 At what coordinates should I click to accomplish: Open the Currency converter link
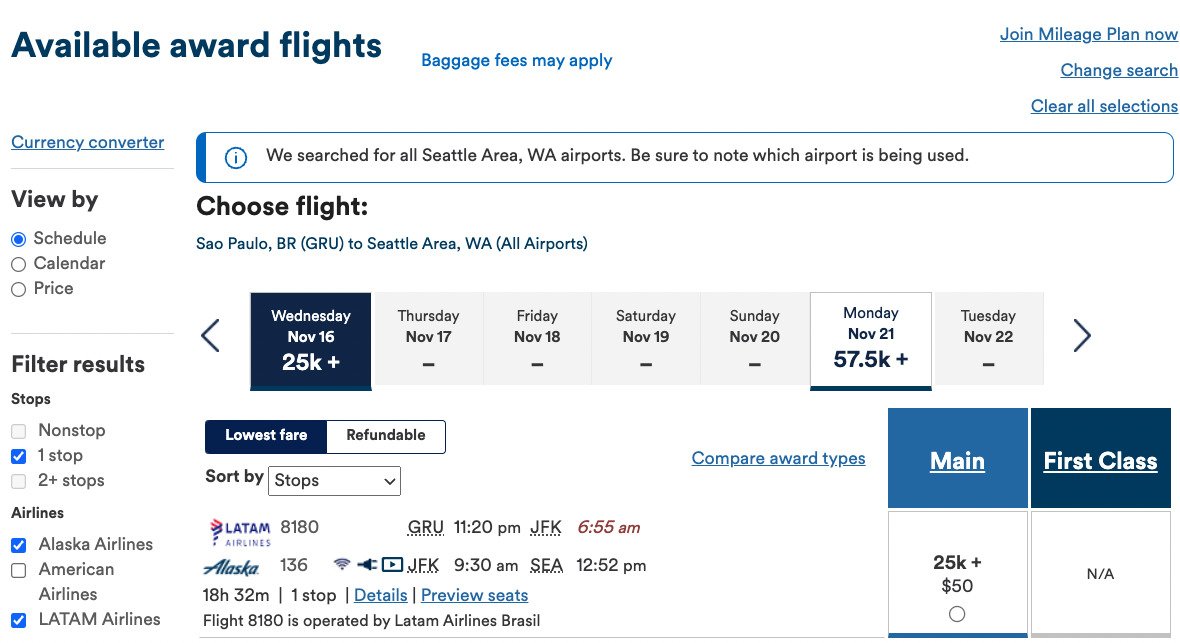pos(87,142)
